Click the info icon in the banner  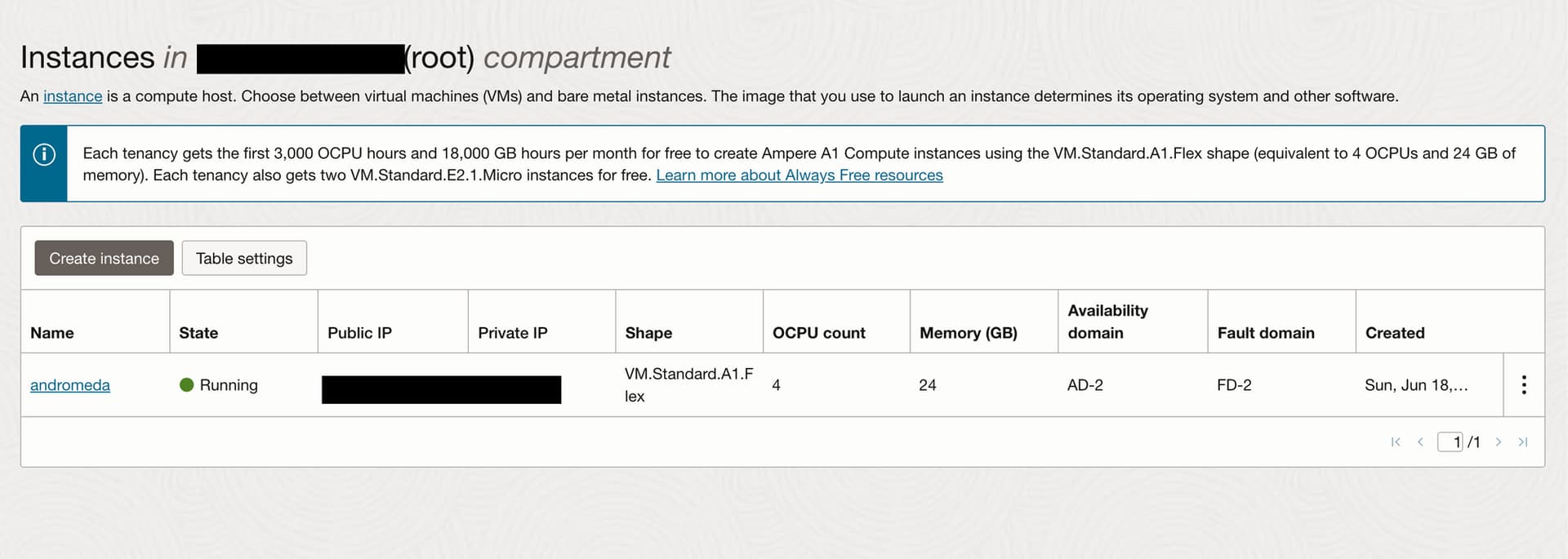coord(44,154)
